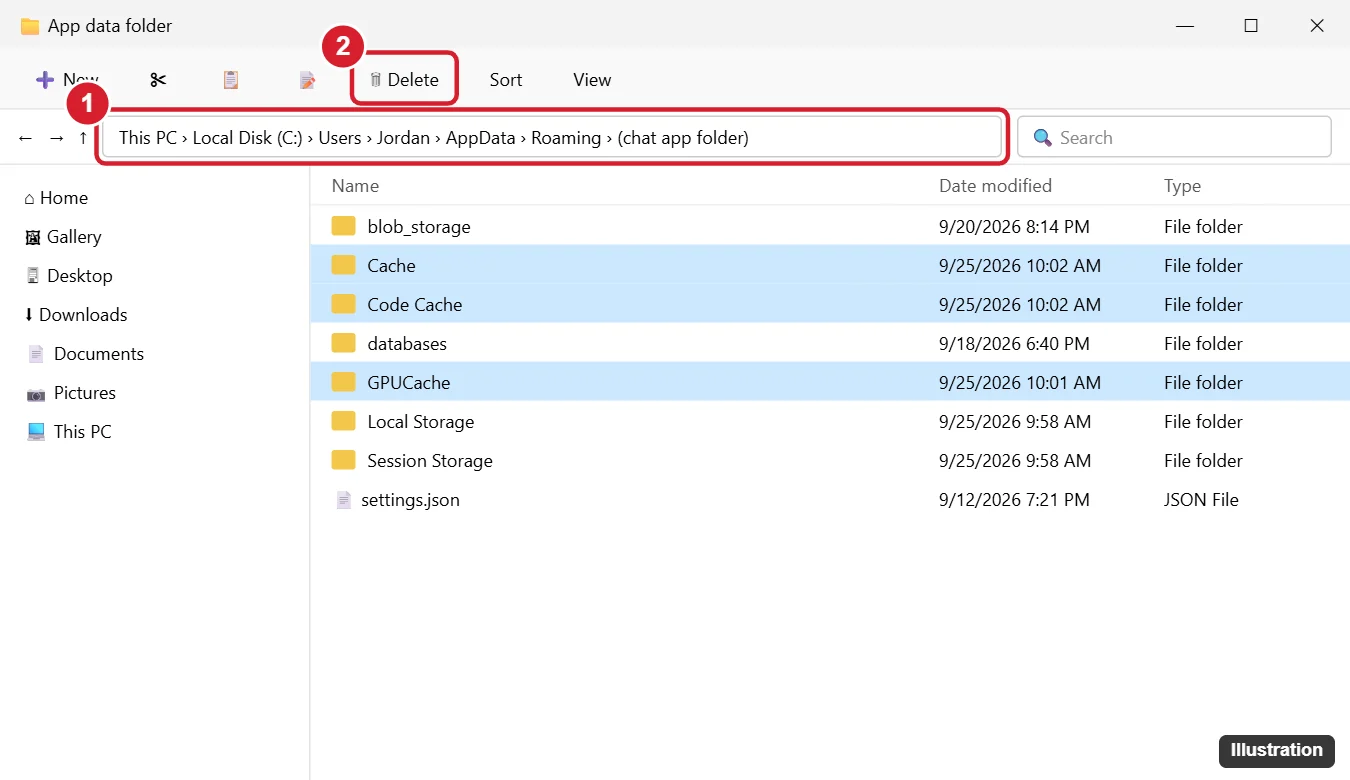This screenshot has width=1350, height=780.
Task: Open the Sort menu
Action: [x=506, y=80]
